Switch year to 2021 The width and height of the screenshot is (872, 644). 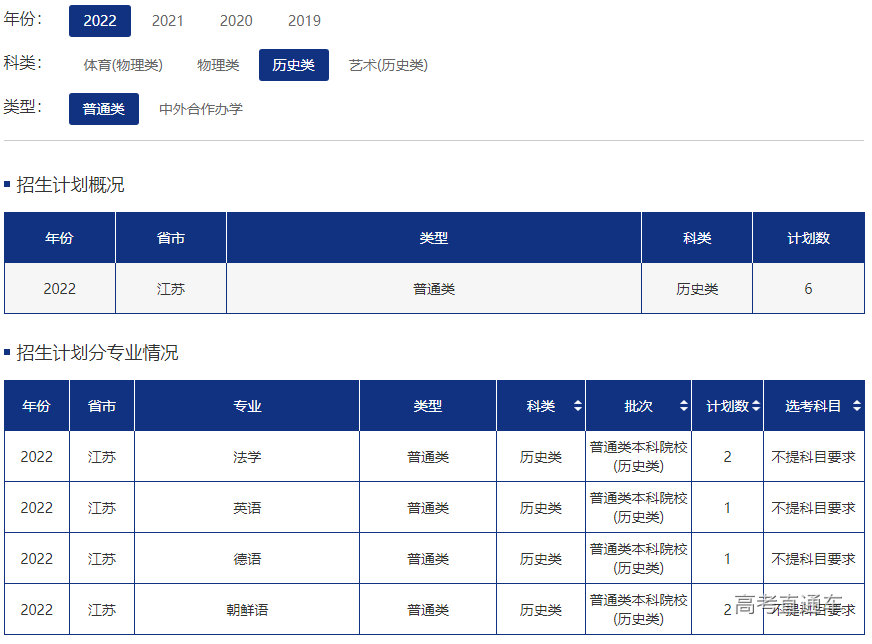click(x=167, y=21)
